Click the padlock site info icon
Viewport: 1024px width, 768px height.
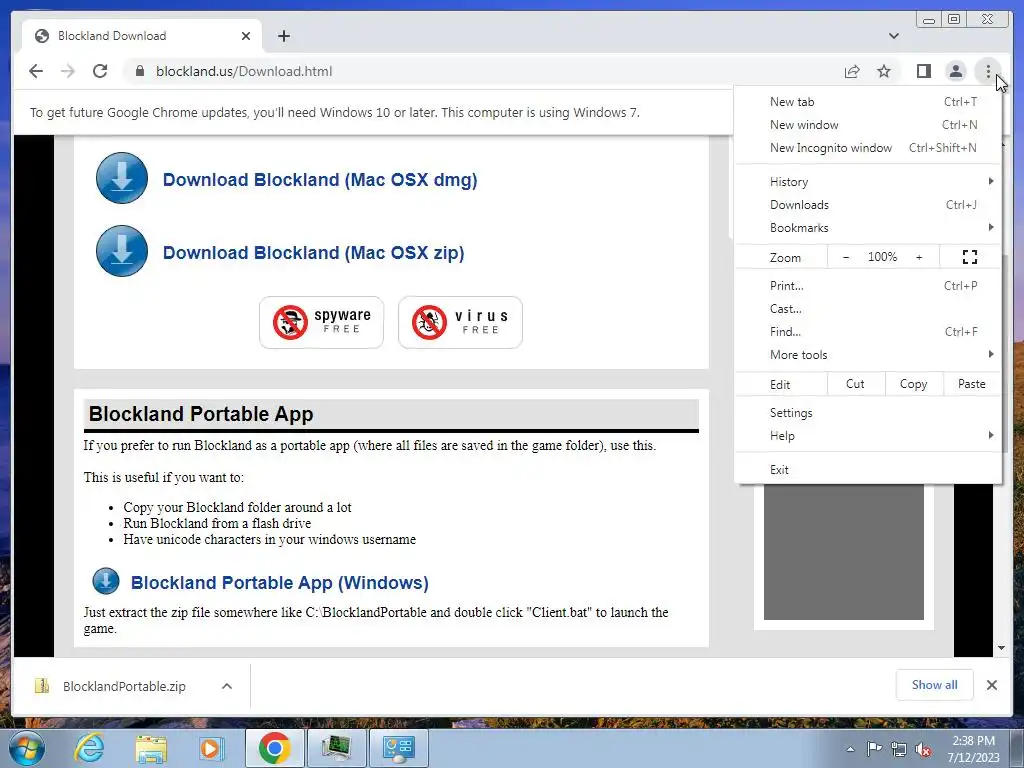click(x=140, y=71)
